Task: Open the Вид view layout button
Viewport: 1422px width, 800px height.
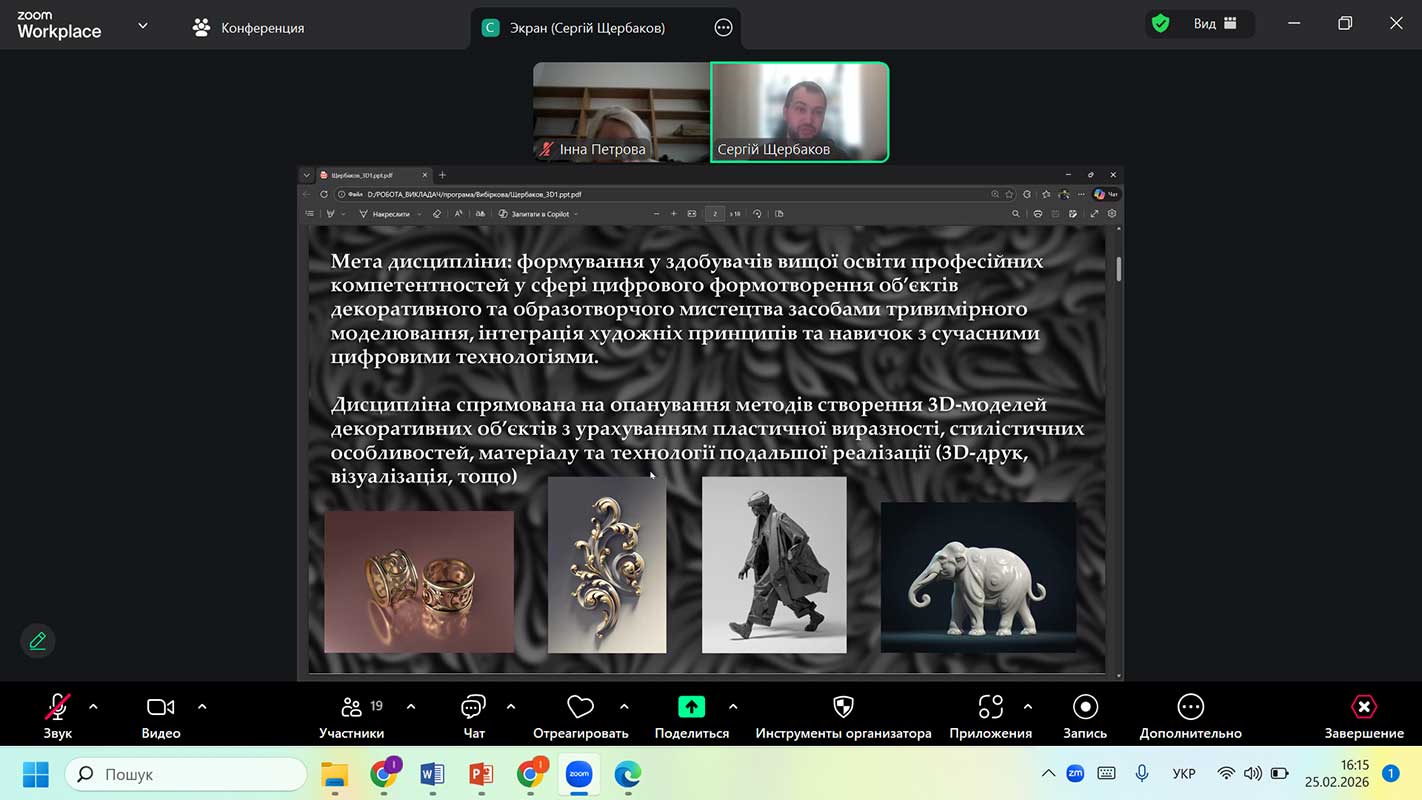Action: pyautogui.click(x=1214, y=23)
